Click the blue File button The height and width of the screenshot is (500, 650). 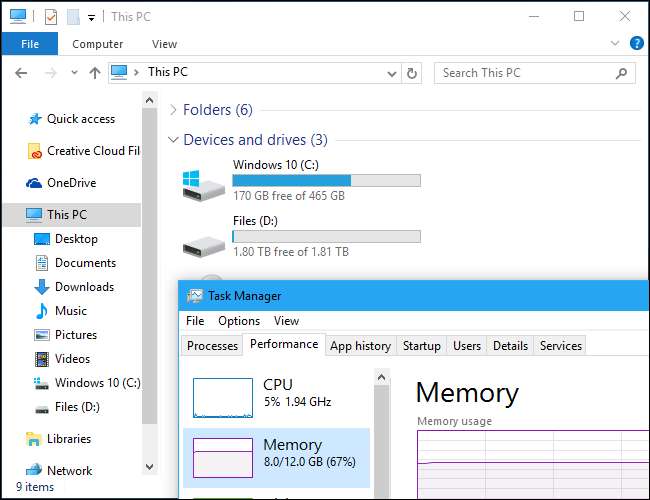click(29, 44)
